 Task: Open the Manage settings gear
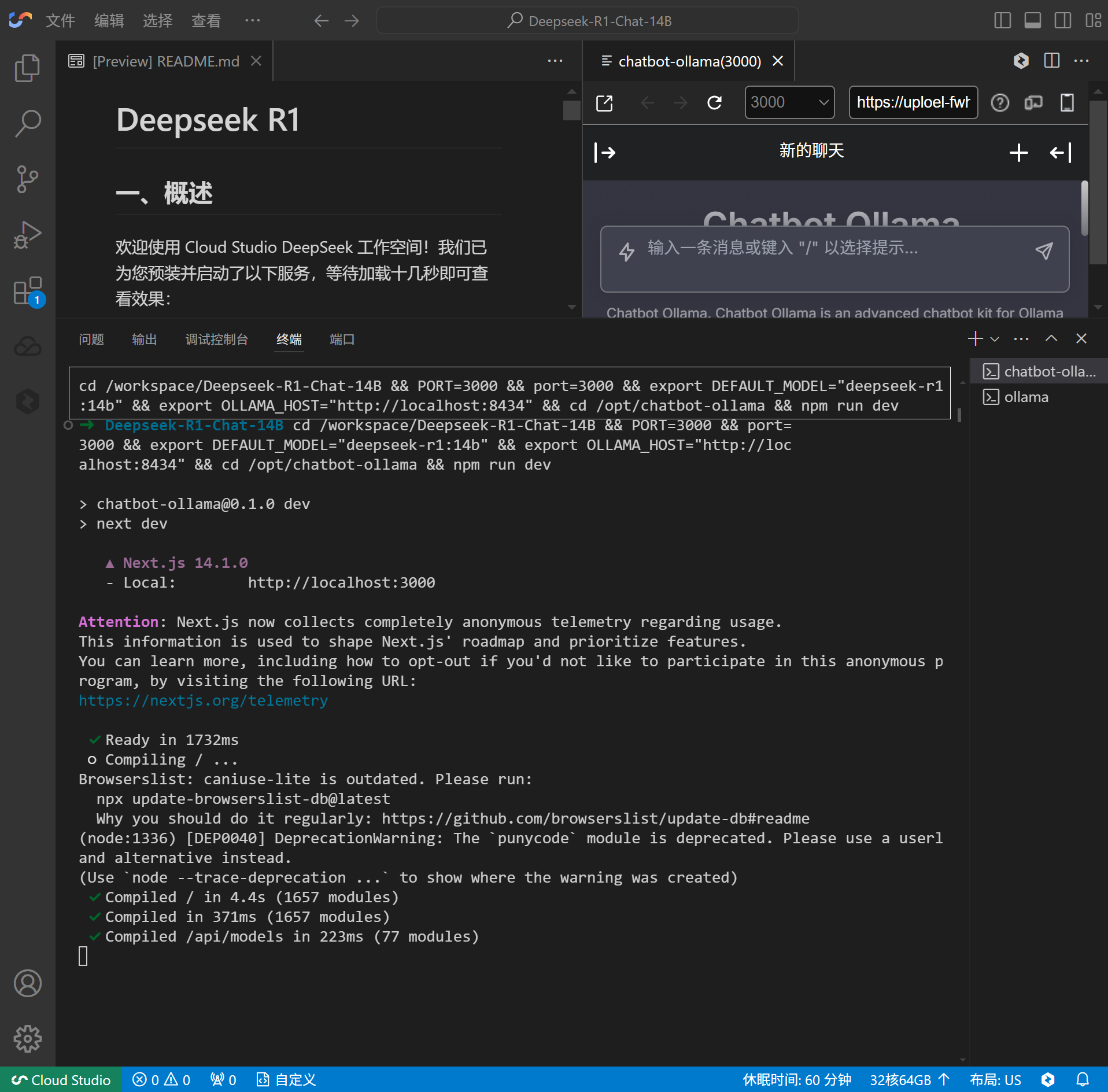click(x=27, y=1039)
